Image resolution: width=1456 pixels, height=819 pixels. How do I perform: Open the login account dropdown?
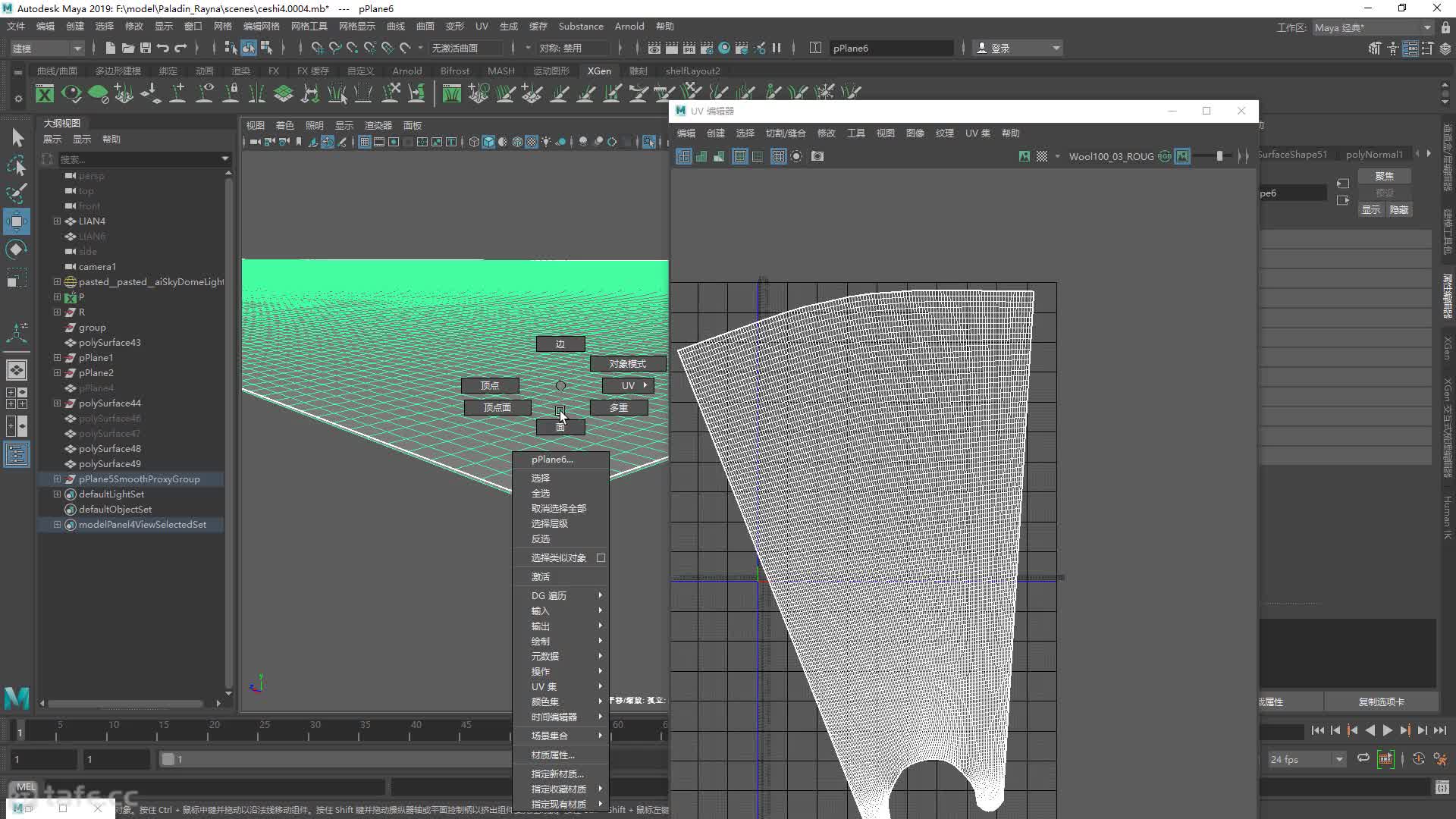tap(1018, 48)
